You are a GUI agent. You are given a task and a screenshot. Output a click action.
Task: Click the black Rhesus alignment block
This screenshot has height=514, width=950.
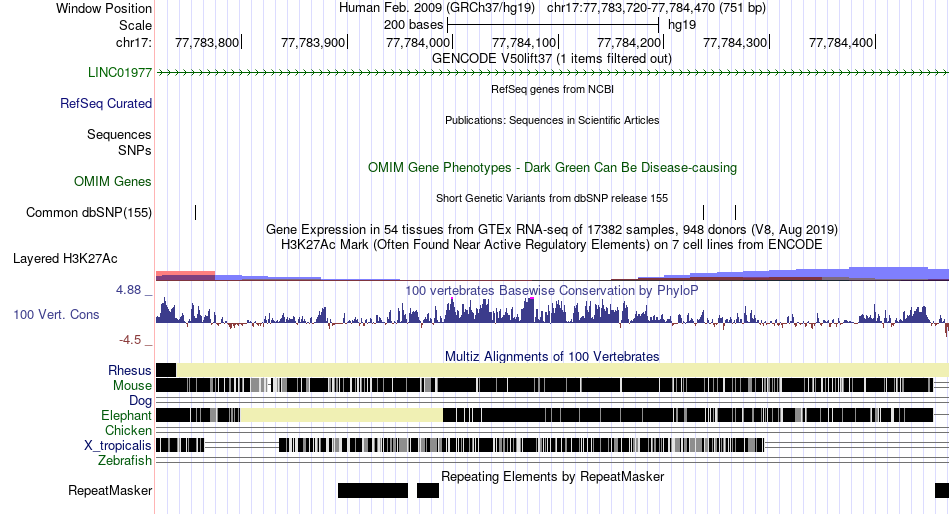[x=166, y=370]
